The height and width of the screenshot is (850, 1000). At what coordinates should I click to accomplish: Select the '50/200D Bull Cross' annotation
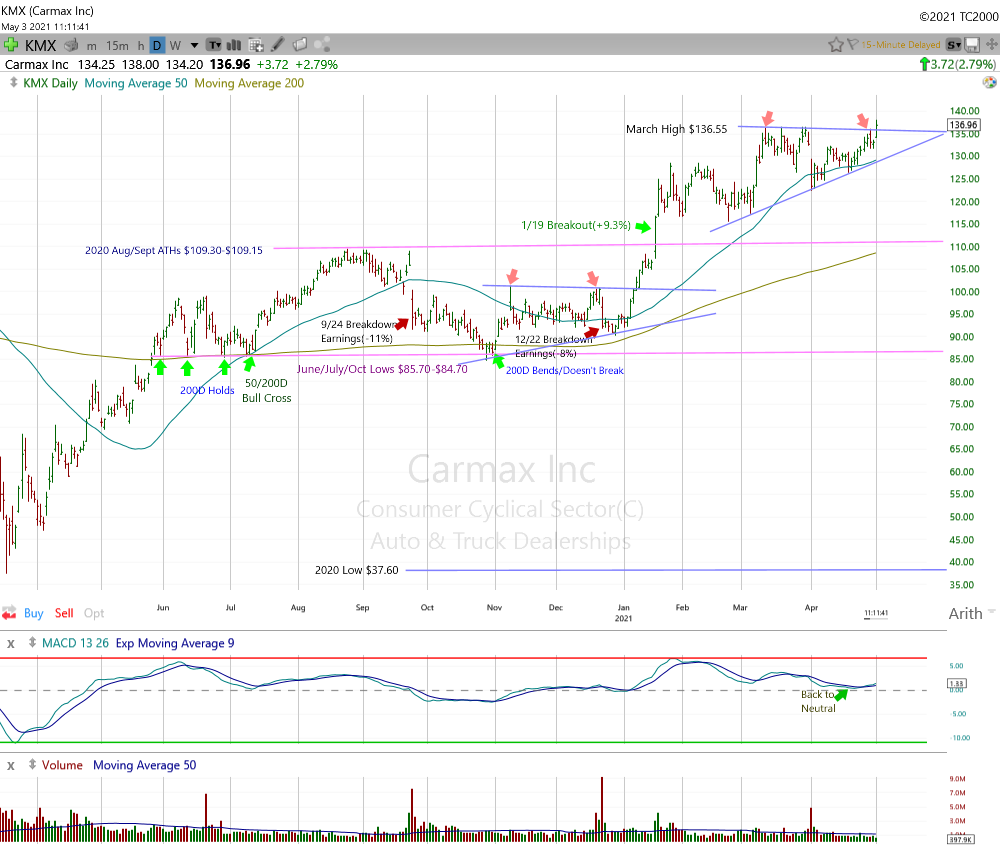pos(267,390)
